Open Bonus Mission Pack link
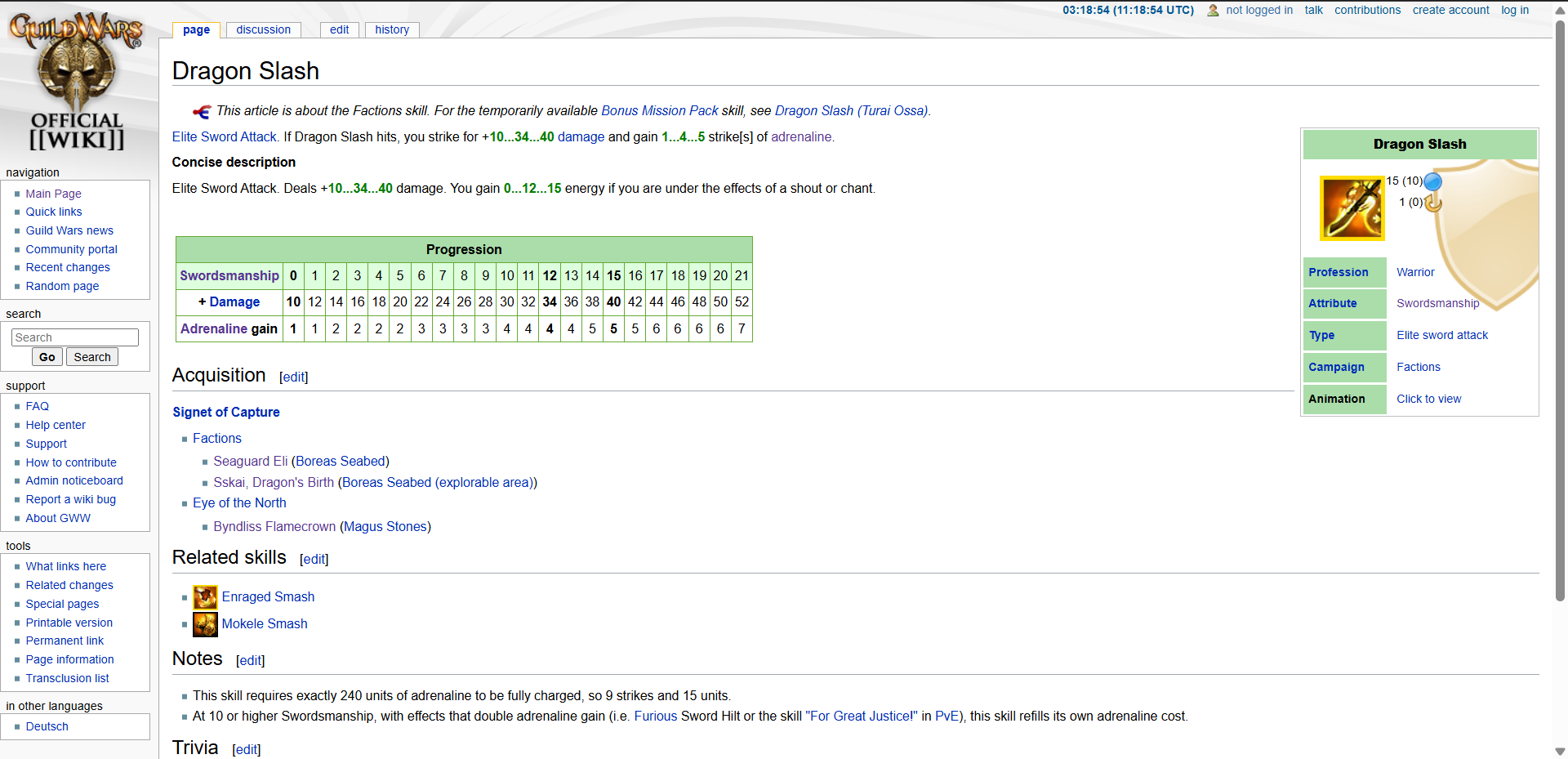Screen dimensions: 1568x759 pyautogui.click(x=660, y=110)
